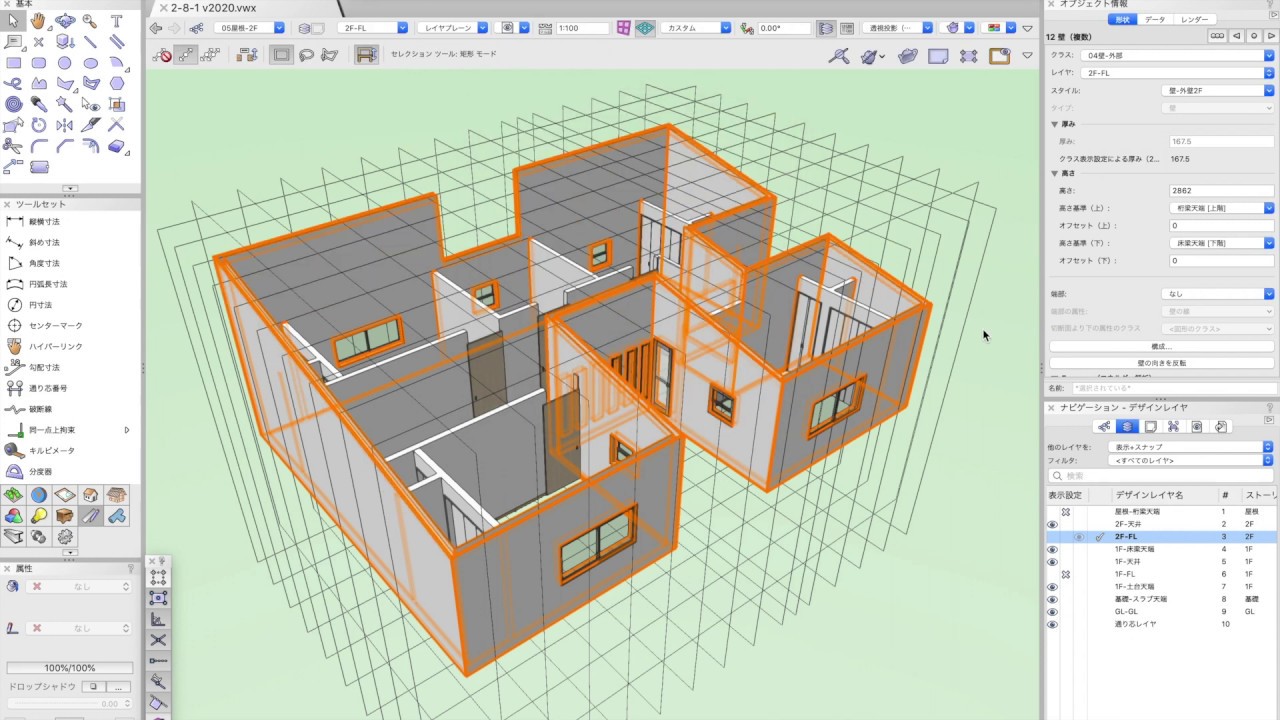The width and height of the screenshot is (1280, 720).
Task: Select the 2F-FL layer row
Action: 1161,537
